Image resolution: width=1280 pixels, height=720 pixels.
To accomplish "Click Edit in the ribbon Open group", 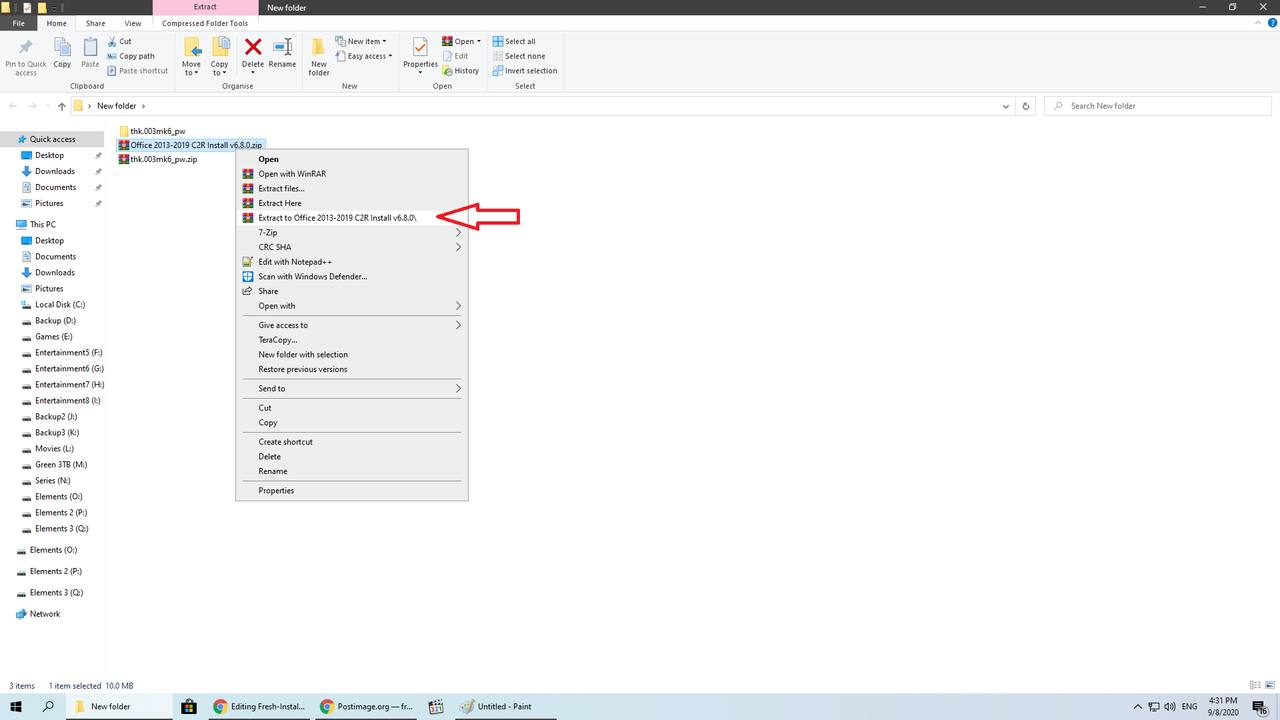I will coord(455,56).
